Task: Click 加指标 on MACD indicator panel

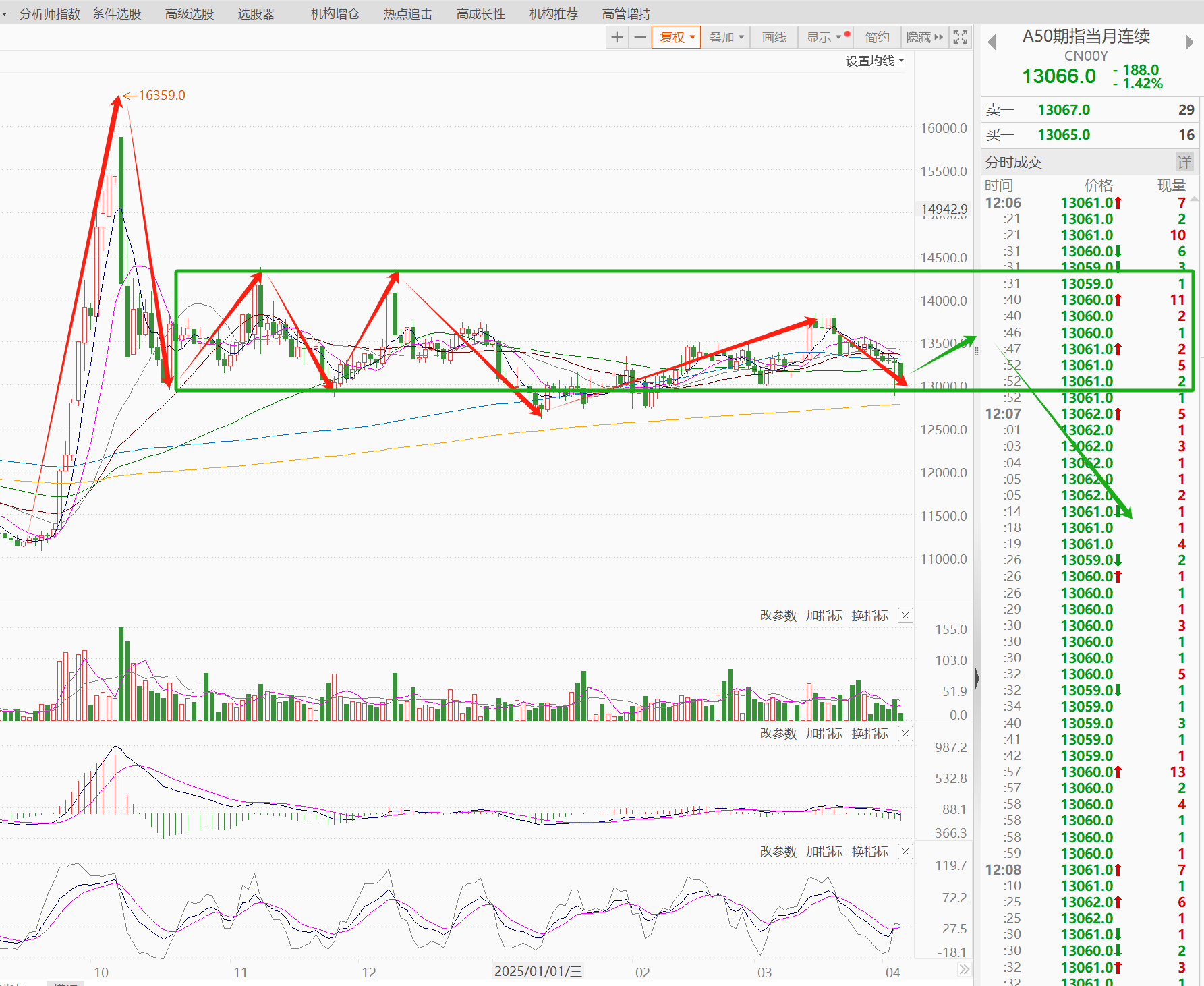Action: [x=824, y=734]
